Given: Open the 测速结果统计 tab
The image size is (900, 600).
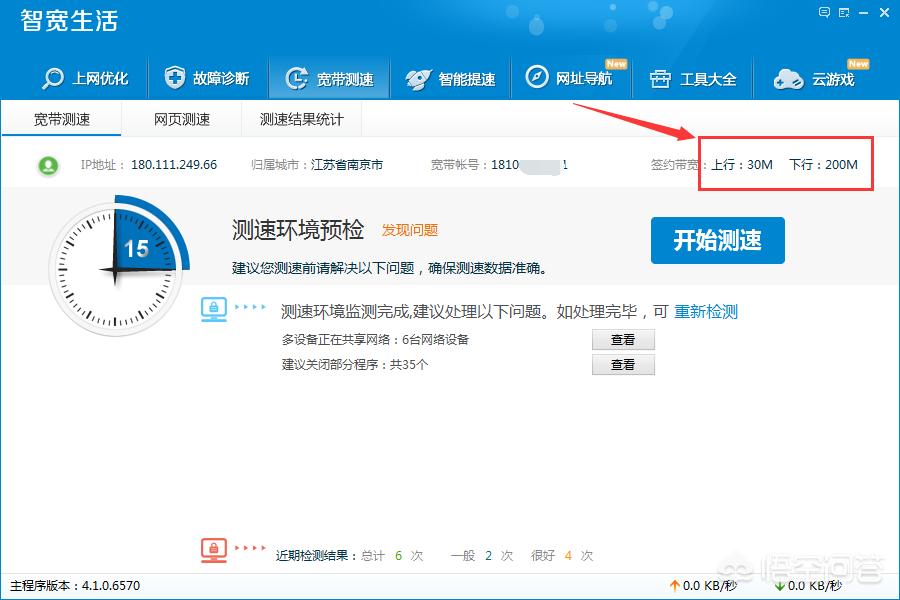Looking at the screenshot, I should pos(301,119).
